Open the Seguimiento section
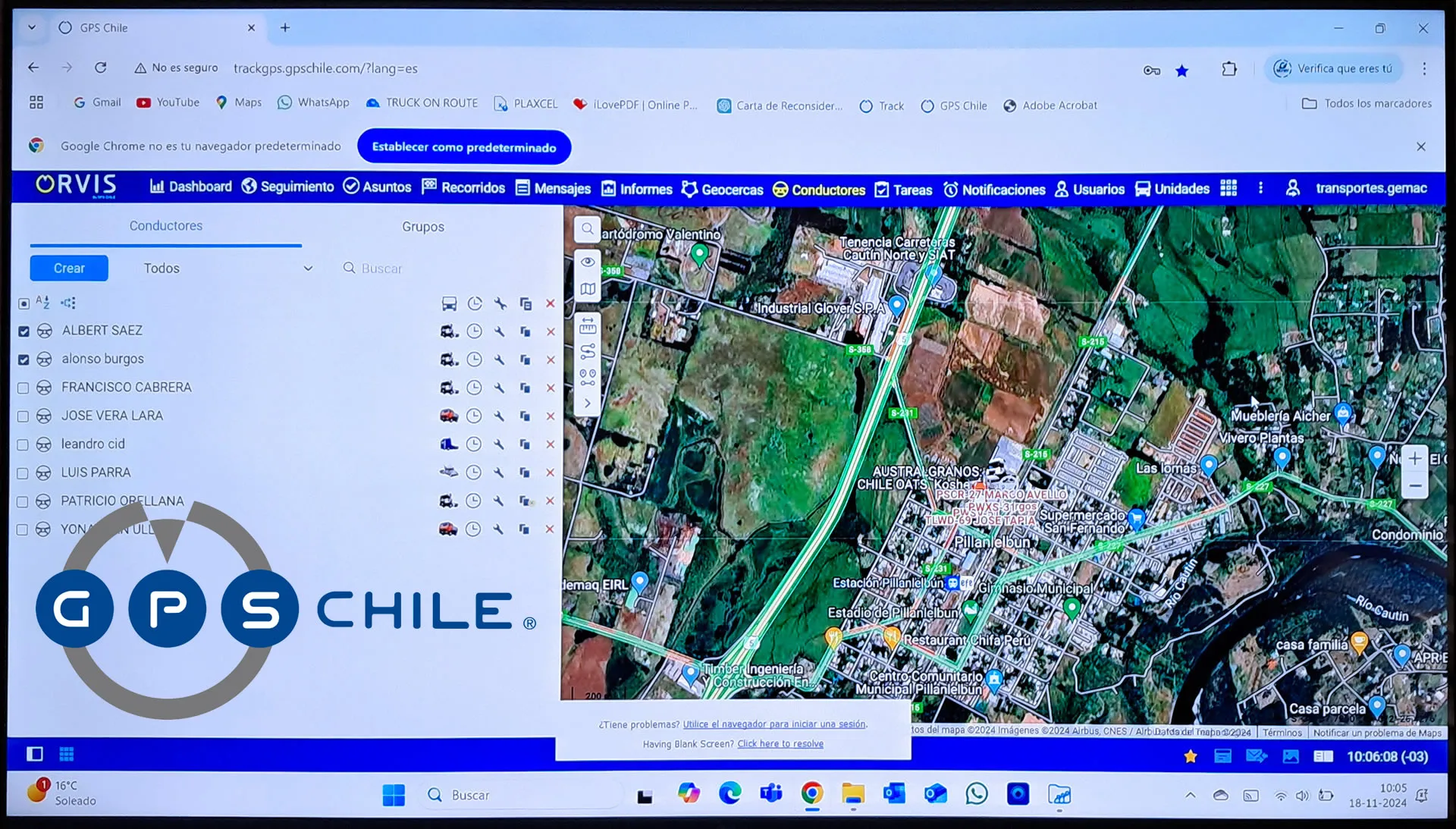Image resolution: width=1456 pixels, height=829 pixels. point(287,187)
